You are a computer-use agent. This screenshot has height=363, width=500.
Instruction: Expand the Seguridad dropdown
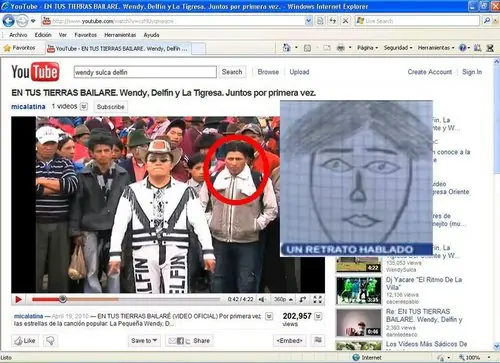pyautogui.click(x=398, y=48)
